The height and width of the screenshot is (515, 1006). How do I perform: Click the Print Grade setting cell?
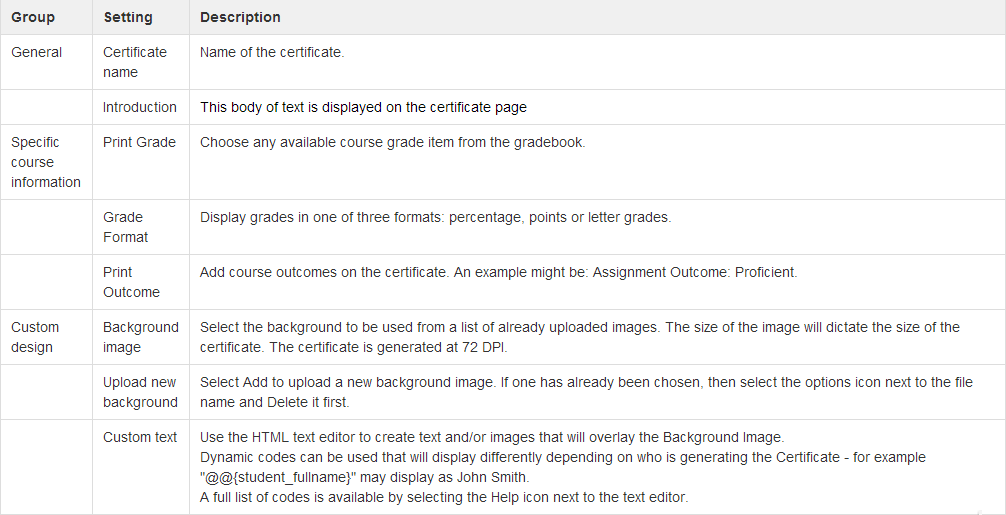click(139, 142)
